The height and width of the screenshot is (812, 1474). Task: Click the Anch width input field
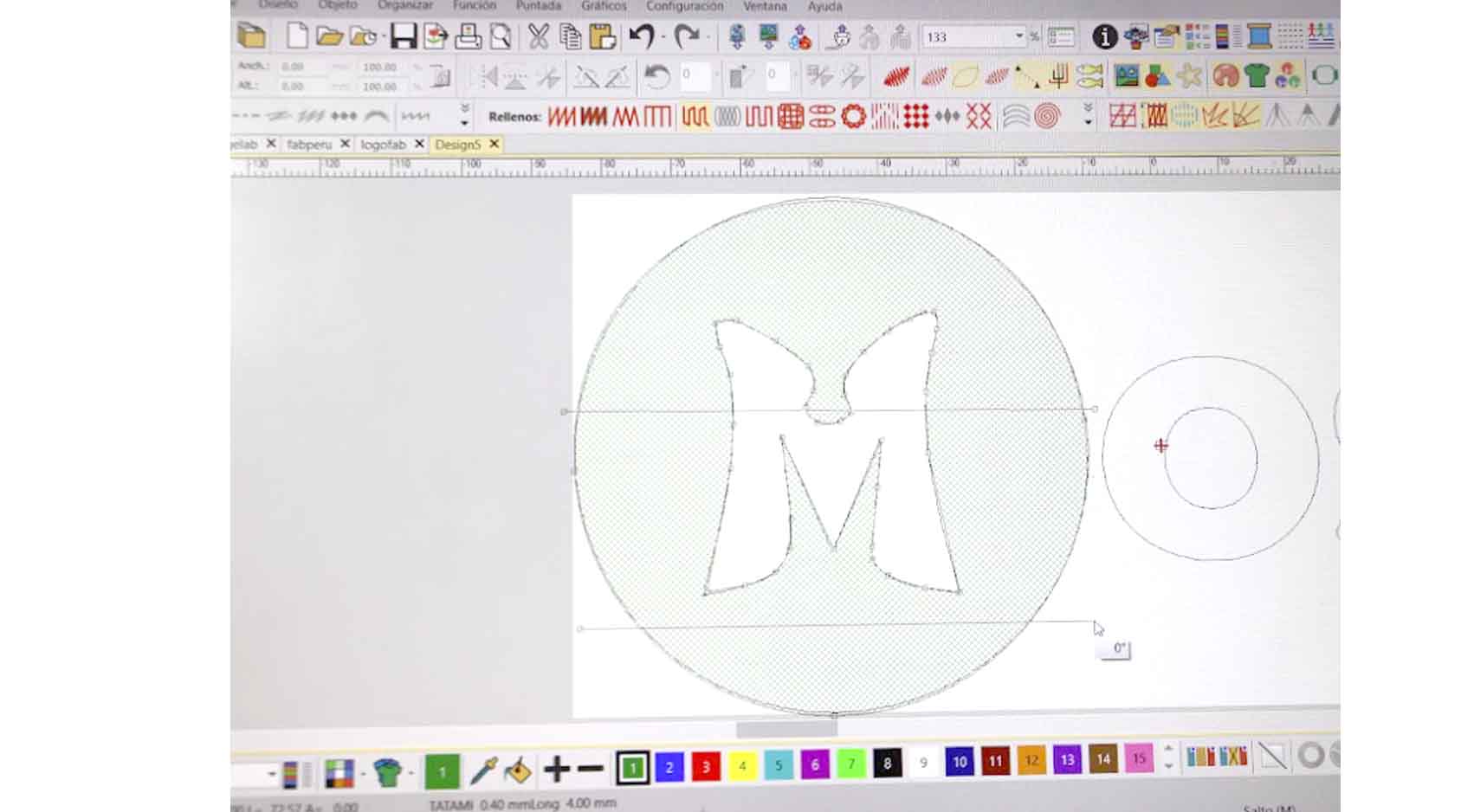click(302, 67)
